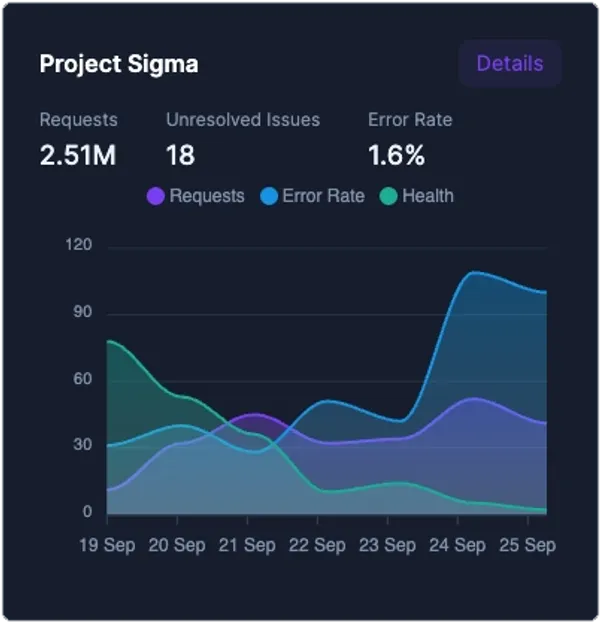Click the 20 Sep axis label
600x622 pixels.
(177, 546)
